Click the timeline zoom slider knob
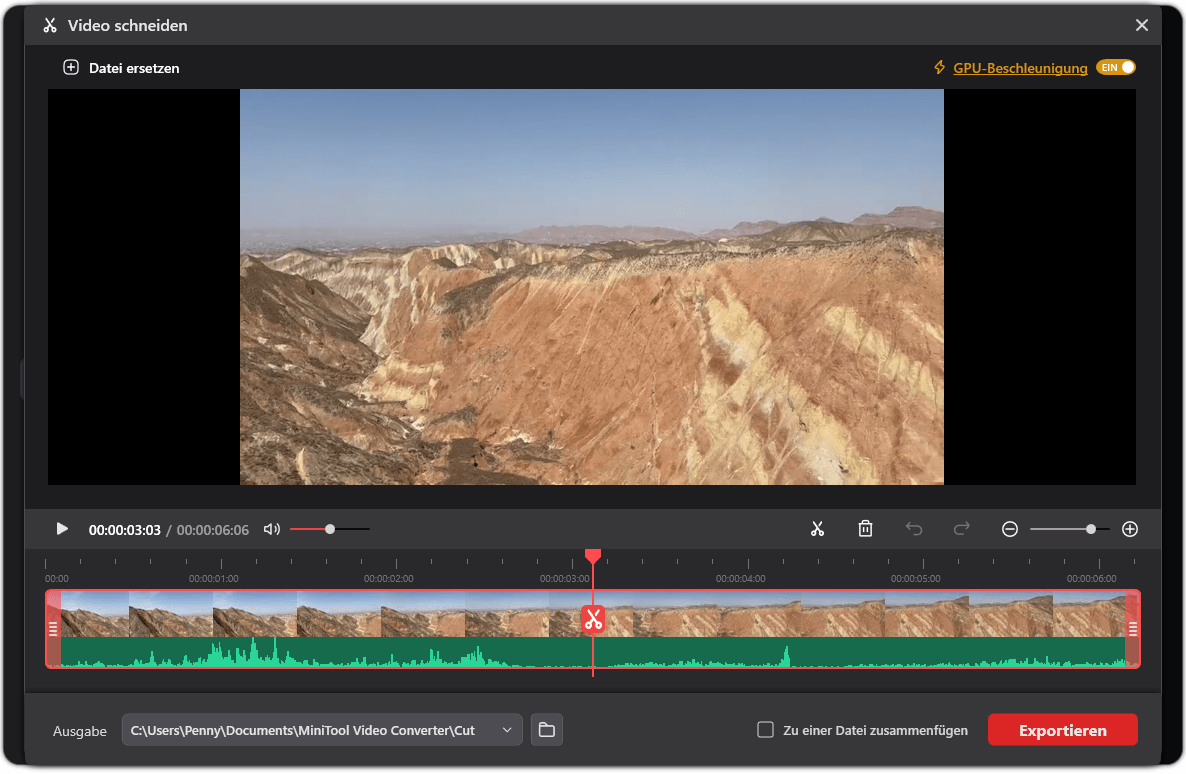The image size is (1186, 774). coord(1091,529)
